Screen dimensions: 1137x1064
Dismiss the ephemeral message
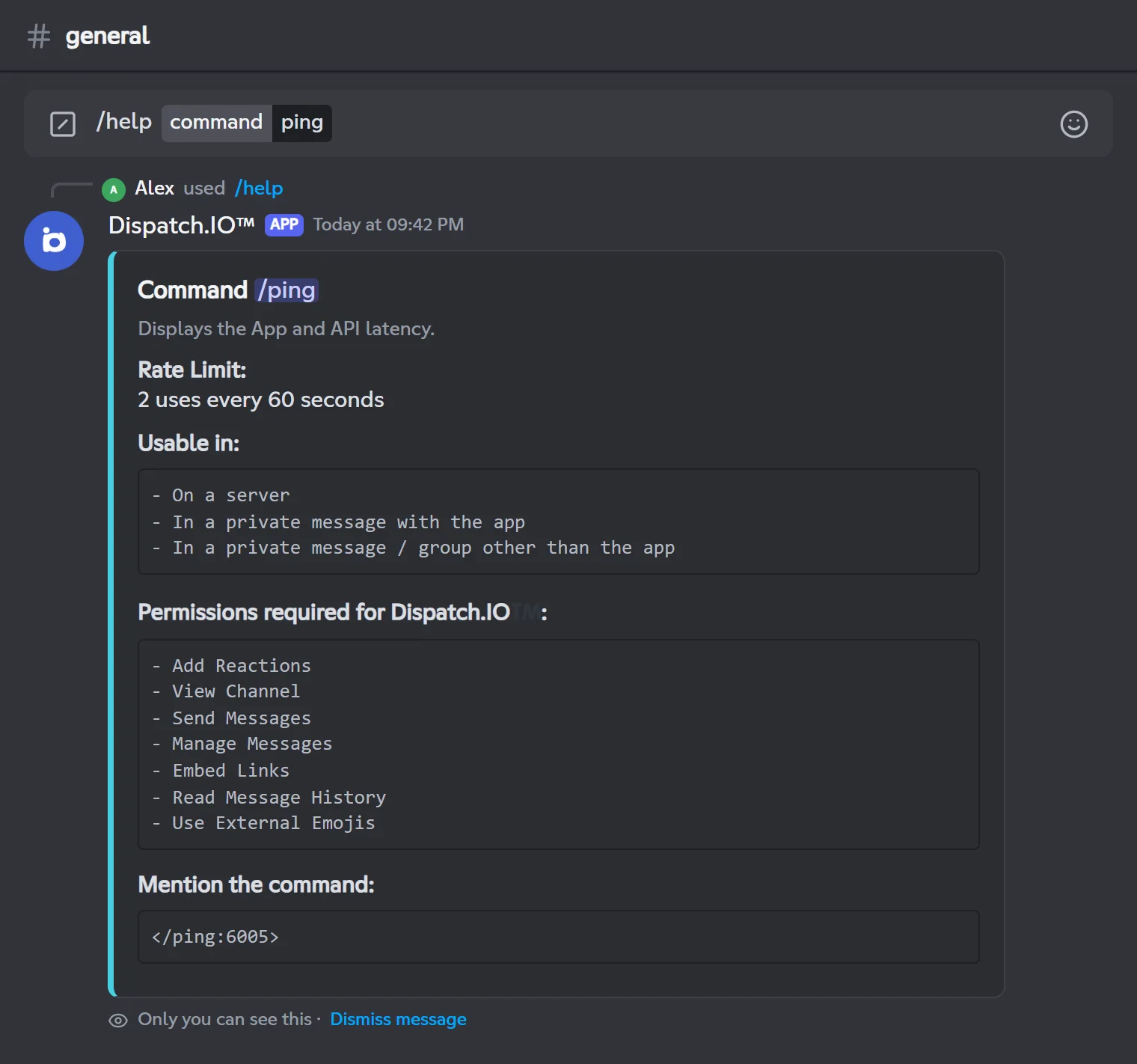click(x=398, y=1019)
